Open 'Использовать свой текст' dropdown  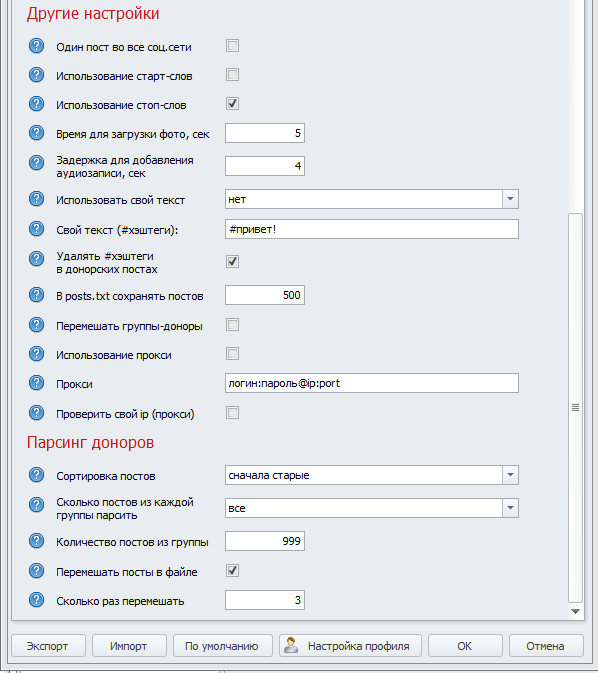click(x=510, y=199)
